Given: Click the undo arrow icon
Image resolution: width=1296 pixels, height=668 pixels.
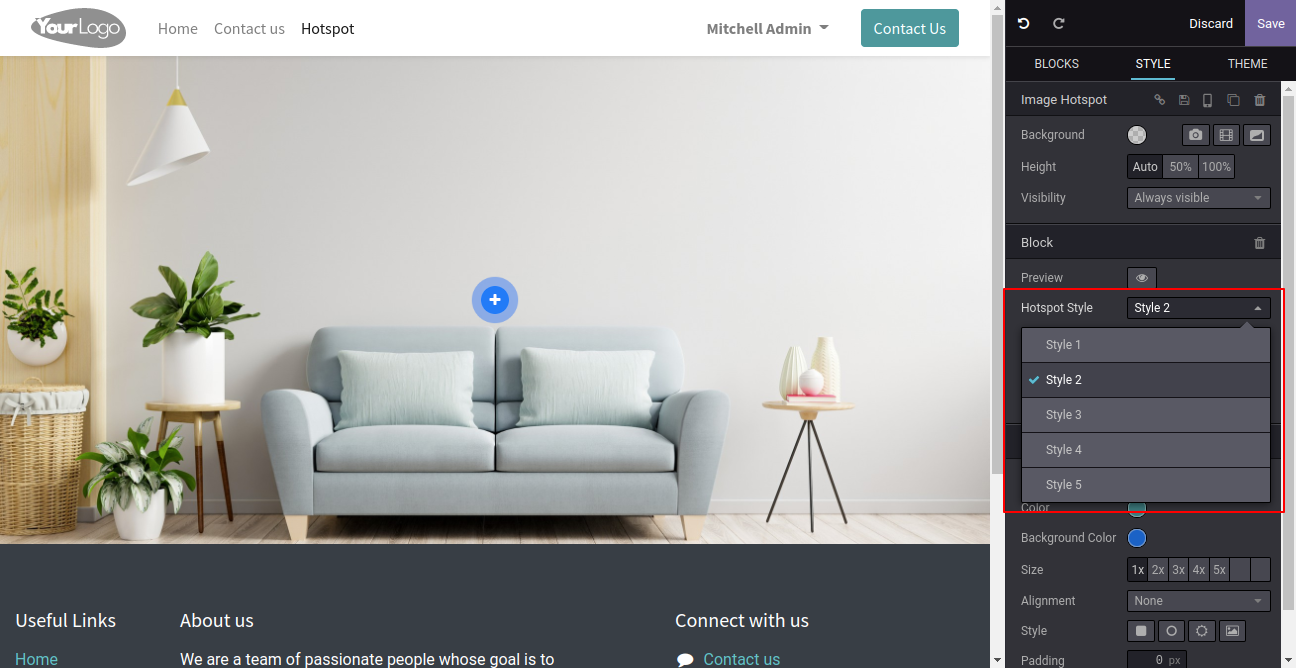Looking at the screenshot, I should [x=1024, y=23].
